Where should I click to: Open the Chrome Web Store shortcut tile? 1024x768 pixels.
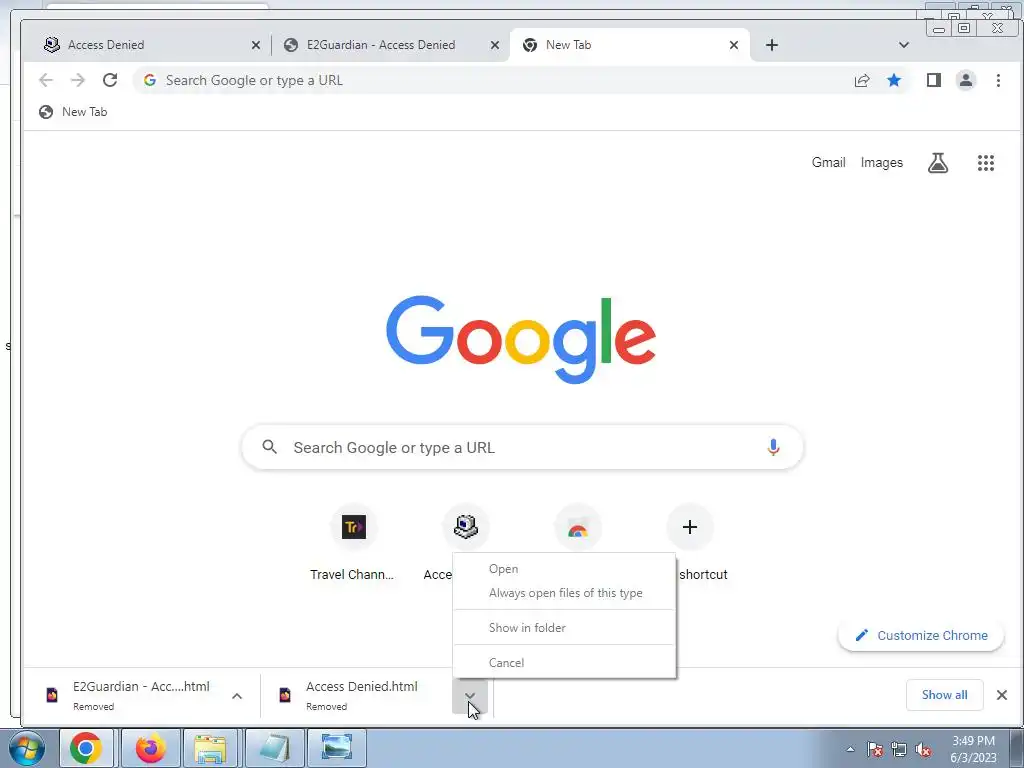[577, 527]
